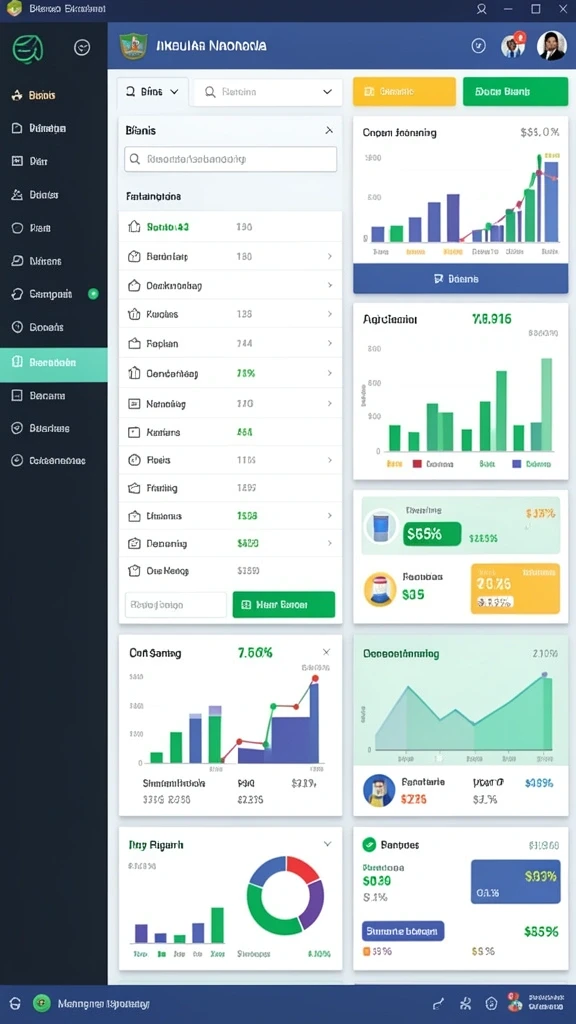The width and height of the screenshot is (576, 1024).
Task: Close the Bianis list panel
Action: point(329,131)
